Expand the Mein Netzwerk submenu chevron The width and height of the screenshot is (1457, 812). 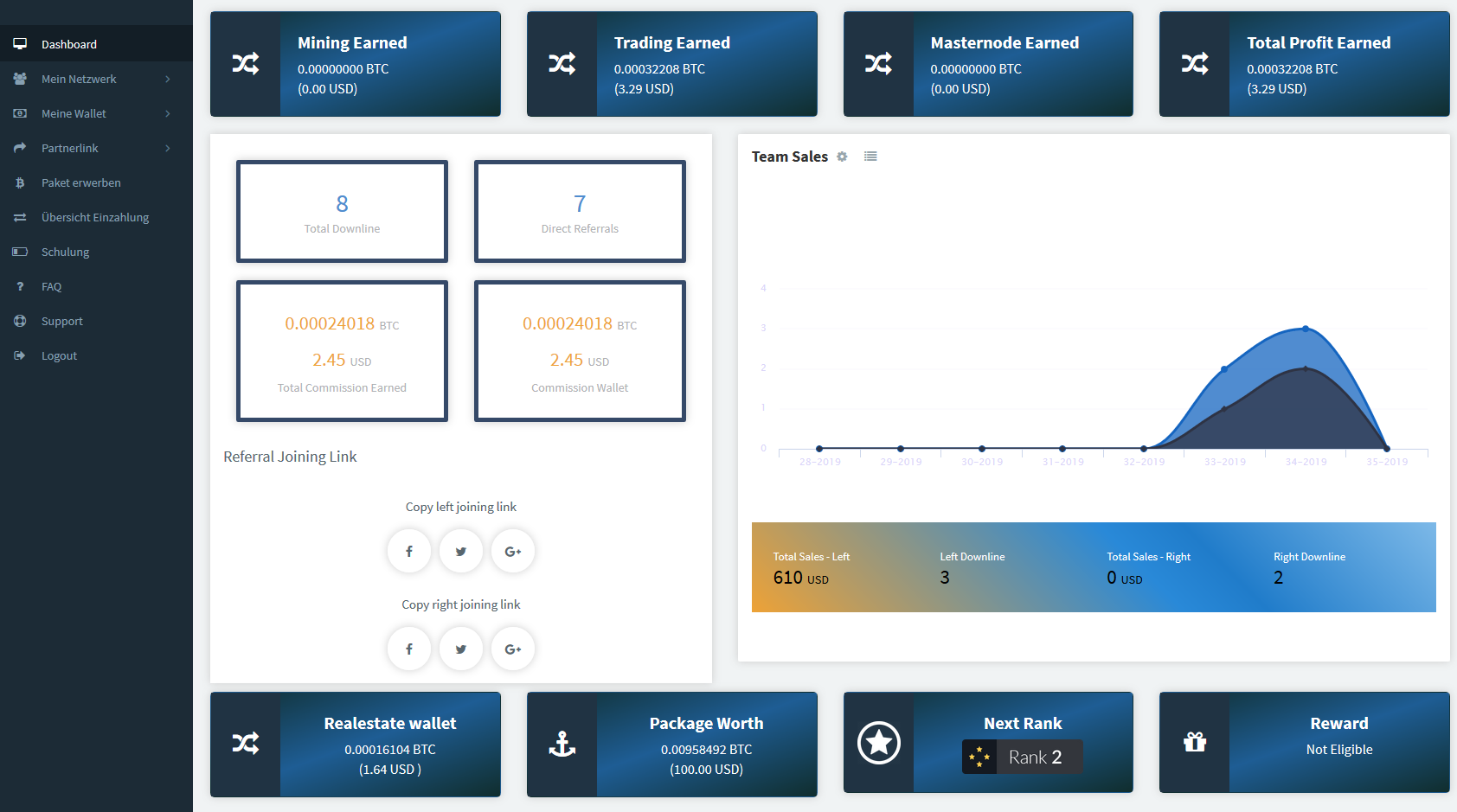tap(168, 79)
